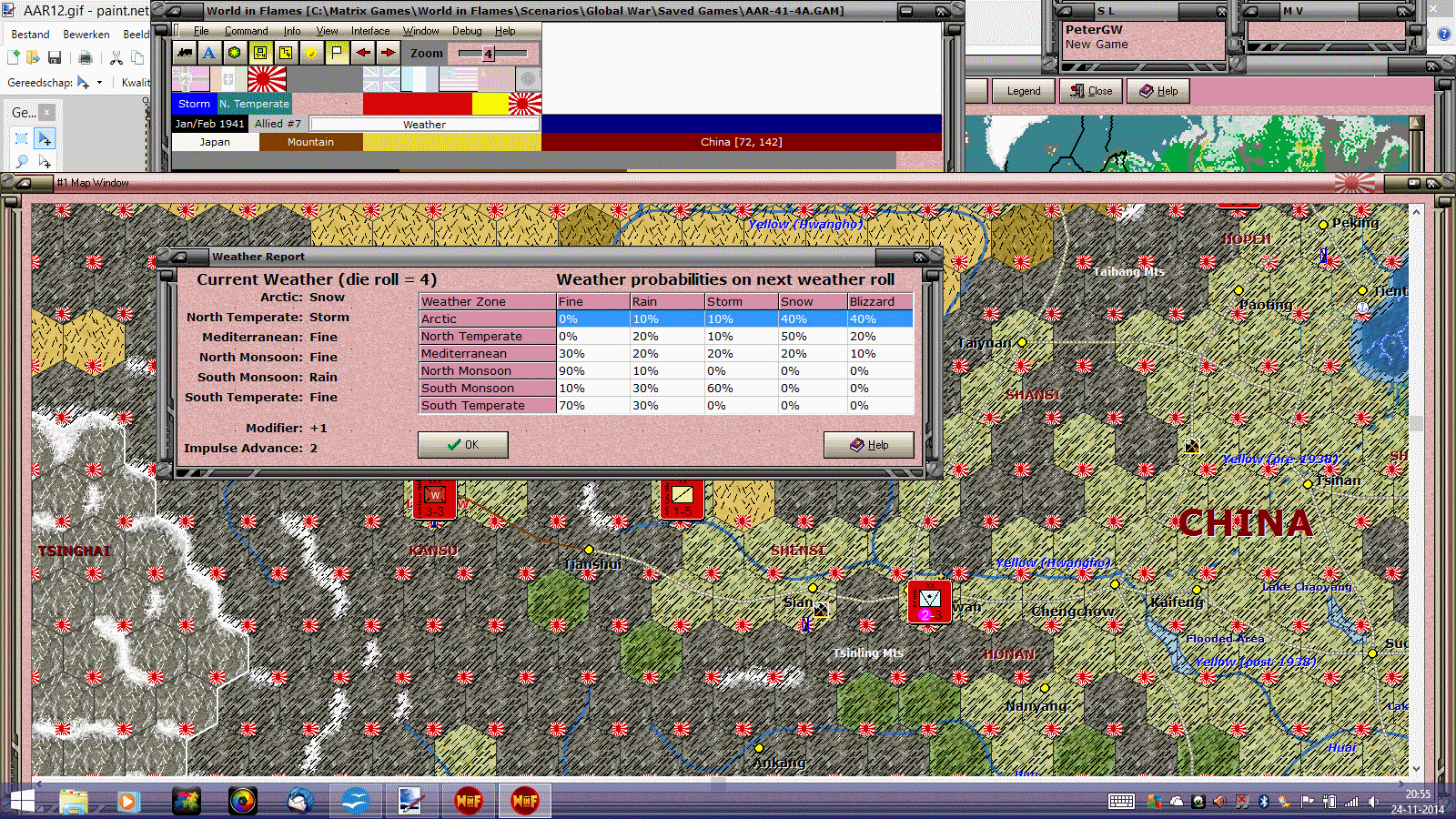Click the Help button above the mini map
Screen dimensions: 1456x819
[x=1158, y=91]
